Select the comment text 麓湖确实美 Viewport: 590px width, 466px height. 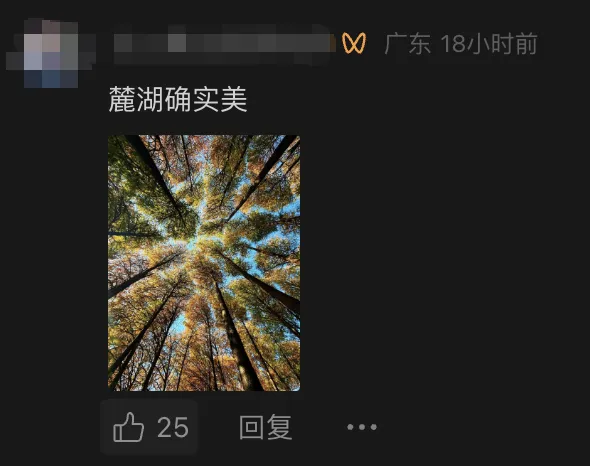[x=178, y=99]
